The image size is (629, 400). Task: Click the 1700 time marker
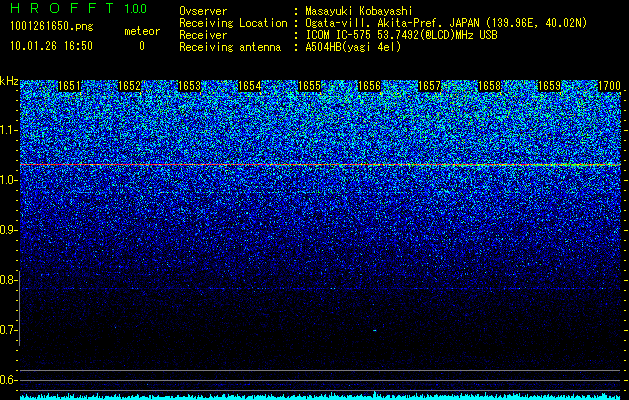tap(609, 86)
